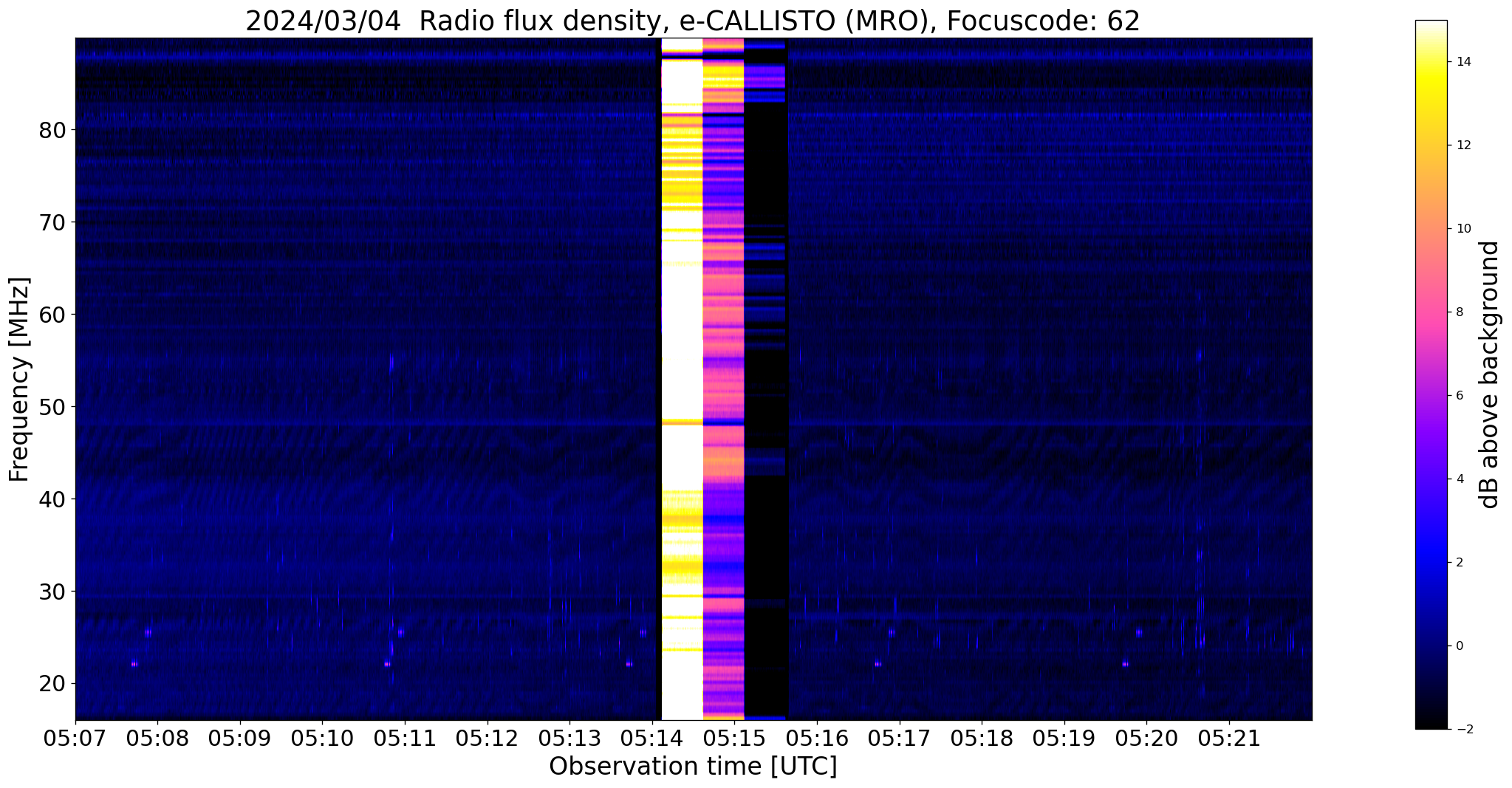Click the 05:20 time tick label
The image size is (1512, 788).
tap(1146, 739)
